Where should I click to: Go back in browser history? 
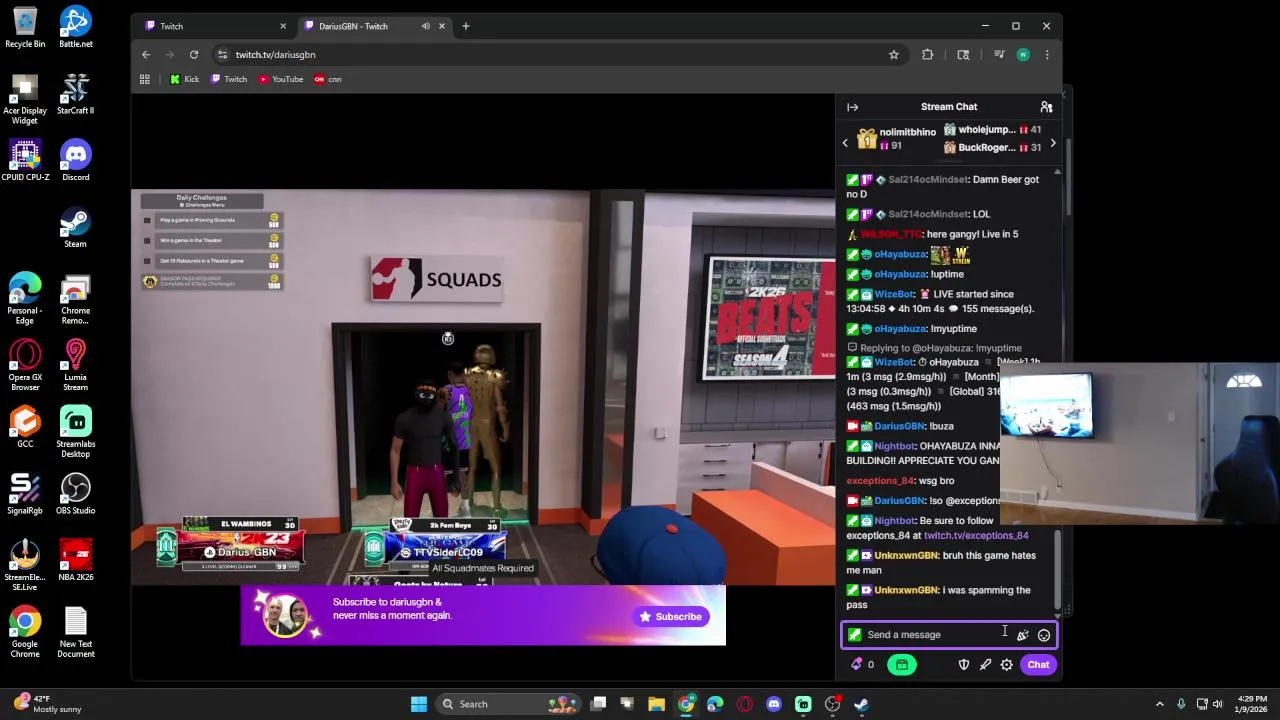click(146, 55)
